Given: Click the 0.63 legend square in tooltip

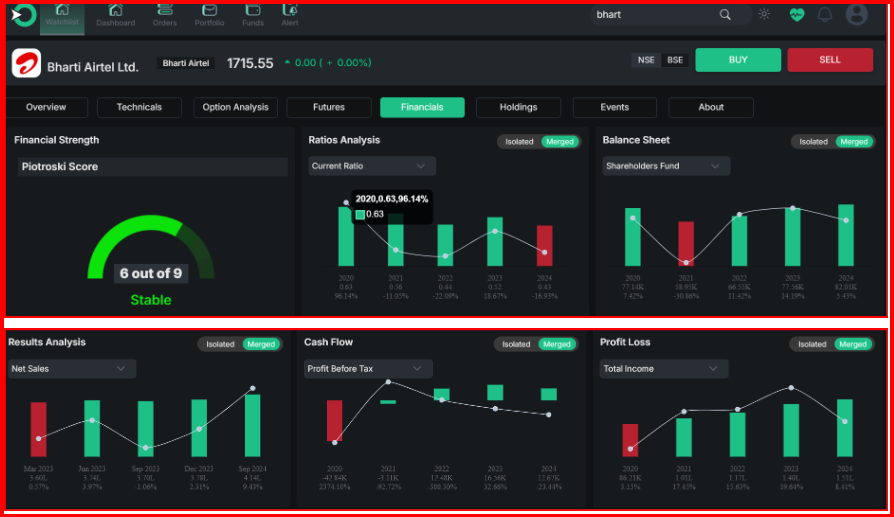Looking at the screenshot, I should click(x=360, y=214).
